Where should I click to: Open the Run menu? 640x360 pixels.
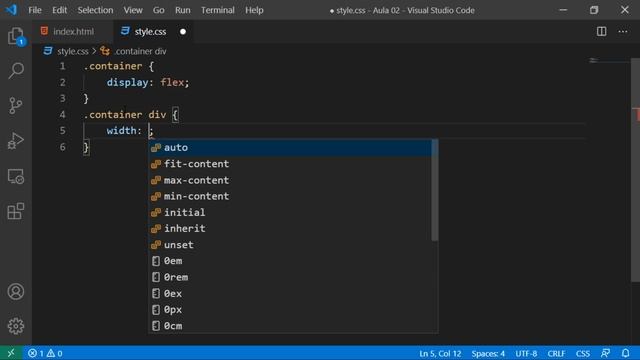click(182, 10)
